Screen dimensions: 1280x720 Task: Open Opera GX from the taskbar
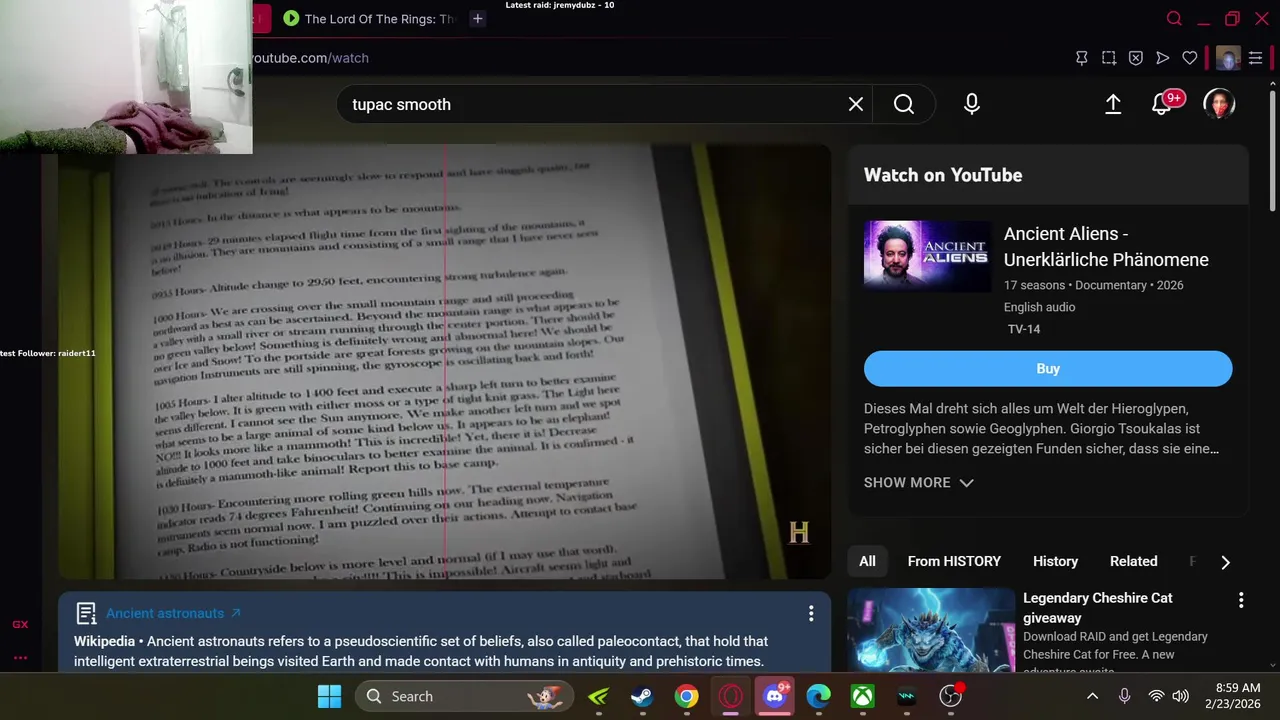[x=730, y=696]
